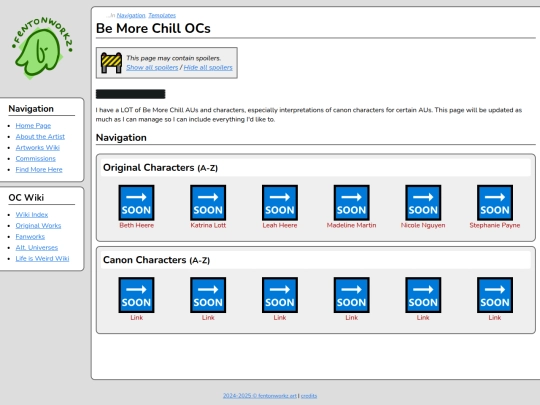Open Fanworks sidebar link
The width and height of the screenshot is (540, 405).
click(x=30, y=237)
